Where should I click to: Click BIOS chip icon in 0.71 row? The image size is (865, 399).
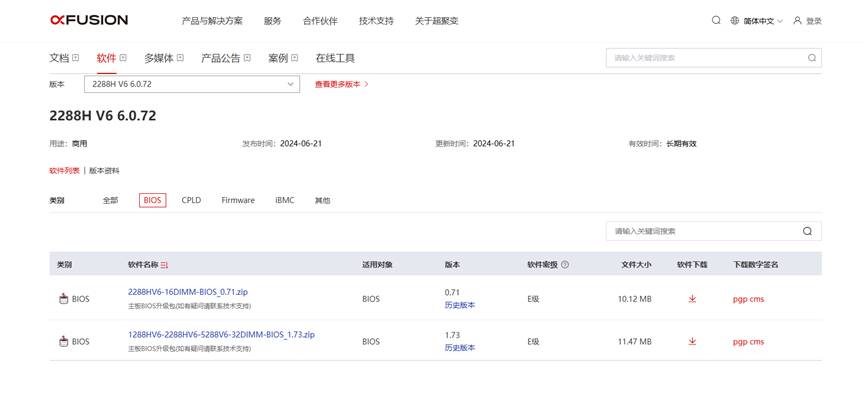63,299
